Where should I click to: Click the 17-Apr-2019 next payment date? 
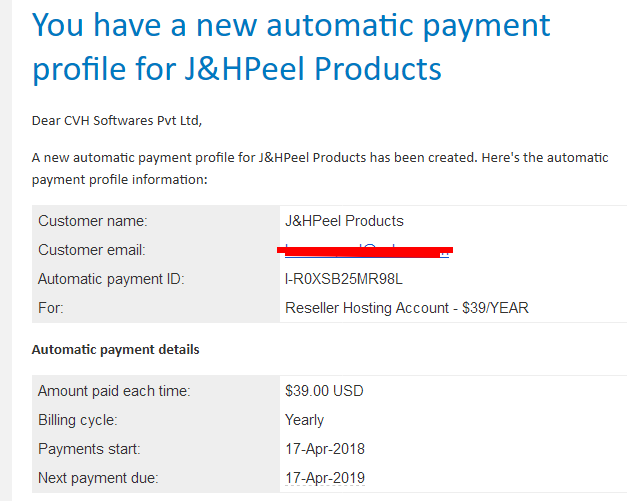pyautogui.click(x=325, y=478)
